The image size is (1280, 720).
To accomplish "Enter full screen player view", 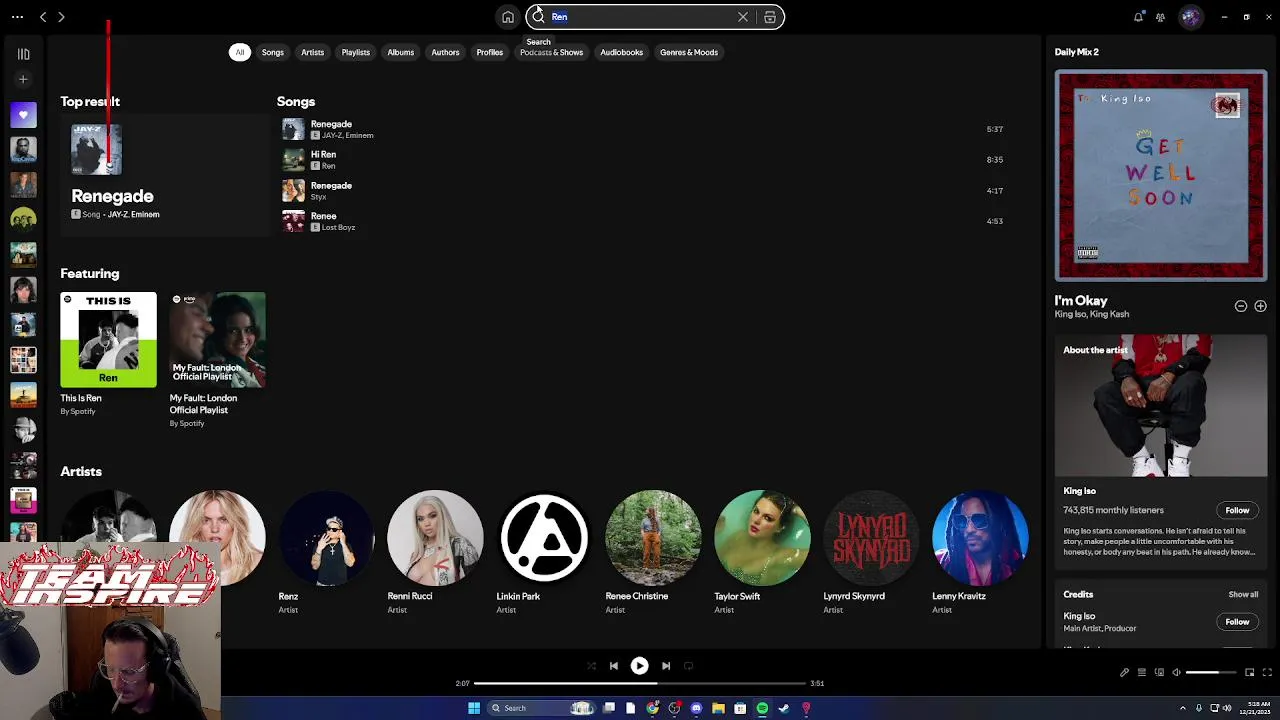I will [1267, 673].
